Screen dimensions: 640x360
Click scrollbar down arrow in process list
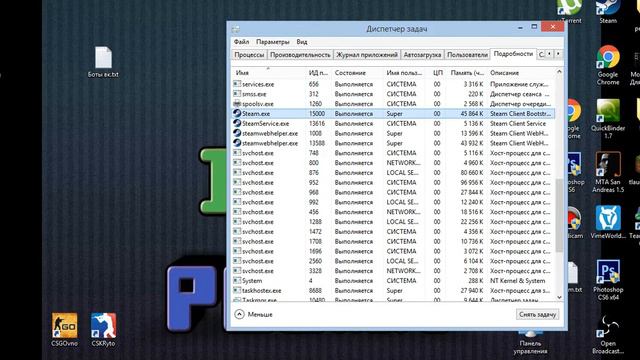(559, 298)
